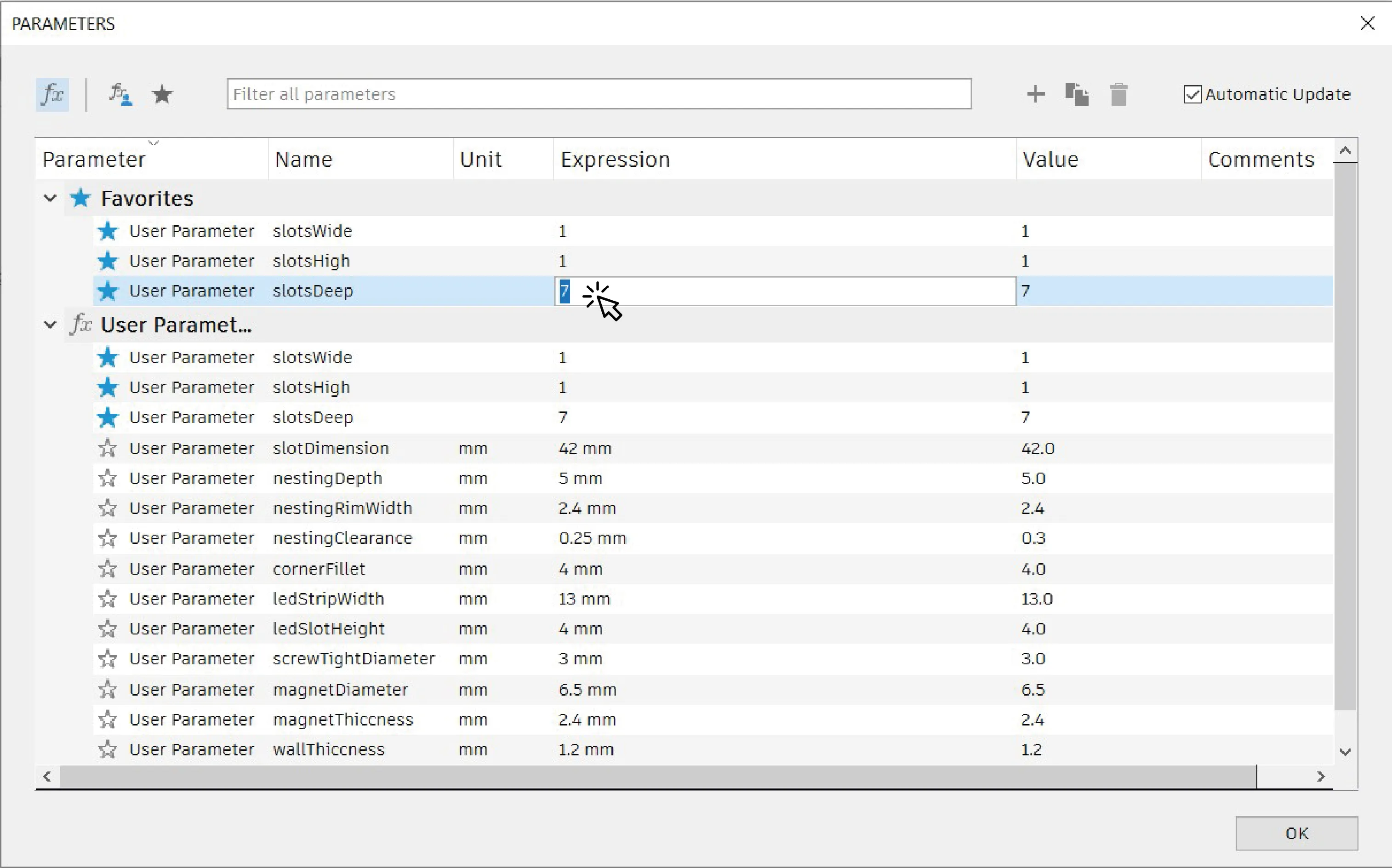Viewport: 1392px width, 868px height.
Task: Favorite the cornerFillet parameter star
Action: point(107,568)
